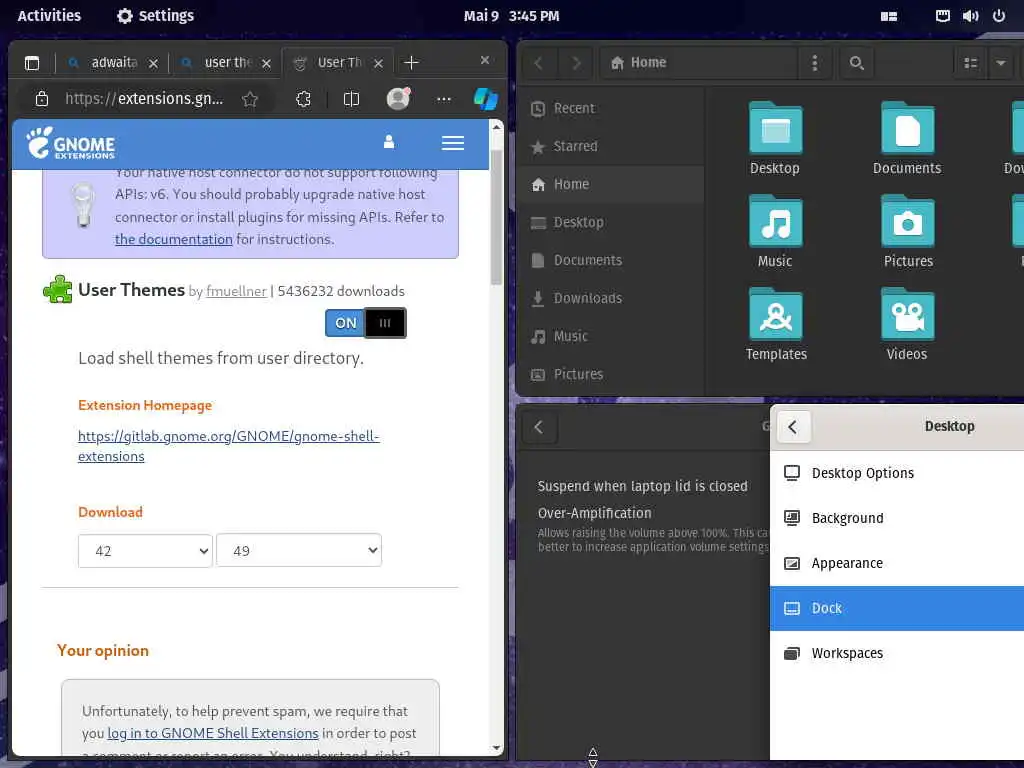Screen dimensions: 1024x768
Task: Open browser extensions puzzle icon
Action: (303, 99)
